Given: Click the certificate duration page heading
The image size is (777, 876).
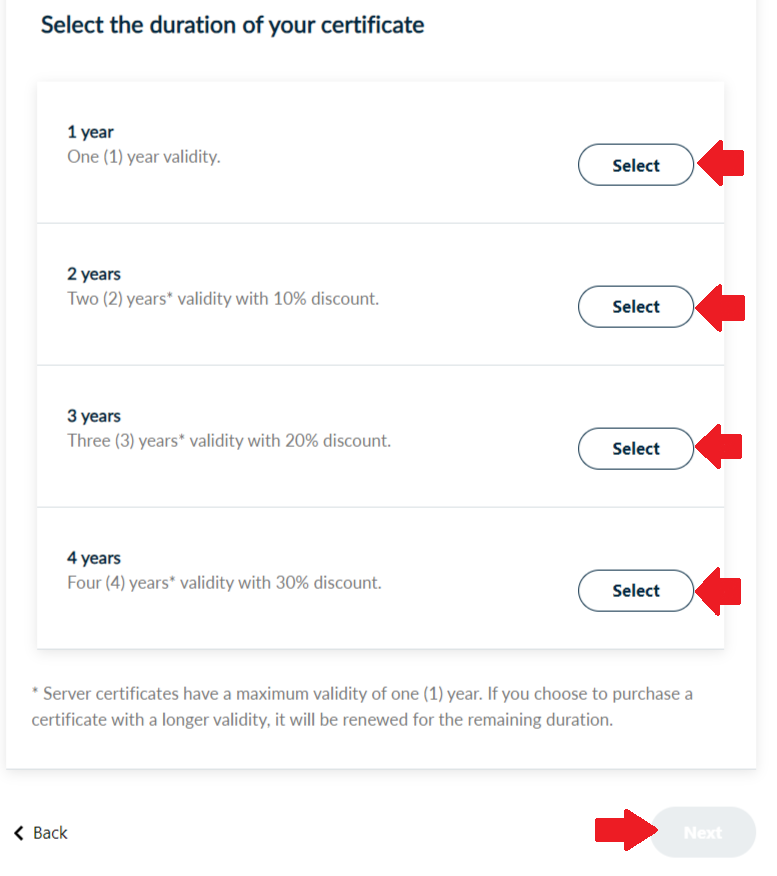Looking at the screenshot, I should pyautogui.click(x=232, y=25).
